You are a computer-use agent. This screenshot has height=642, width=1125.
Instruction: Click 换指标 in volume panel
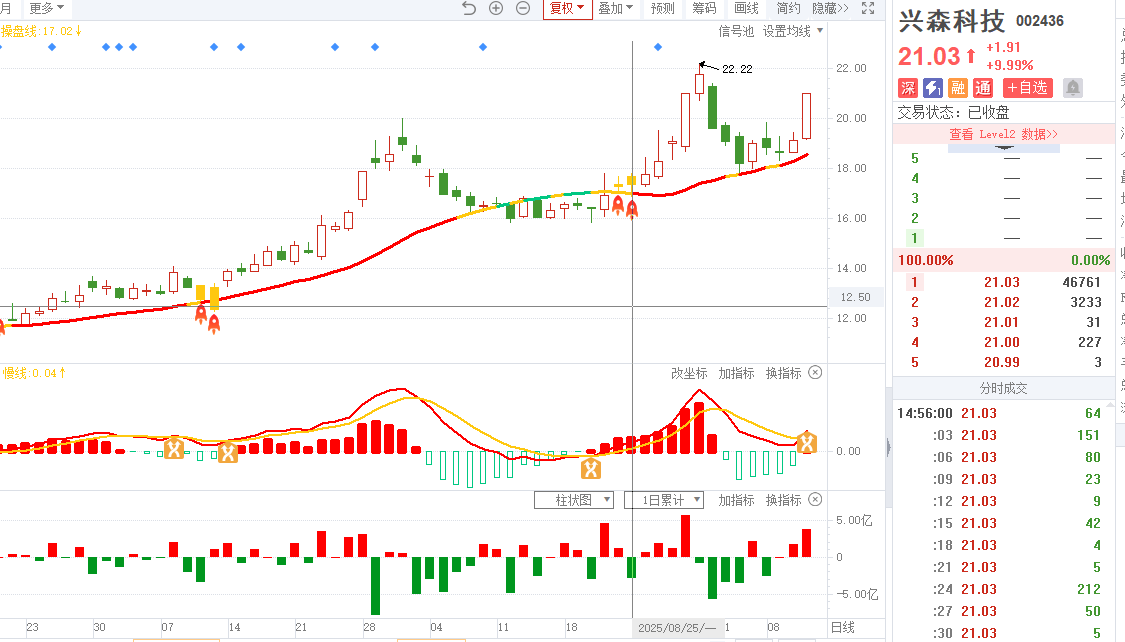pos(783,500)
